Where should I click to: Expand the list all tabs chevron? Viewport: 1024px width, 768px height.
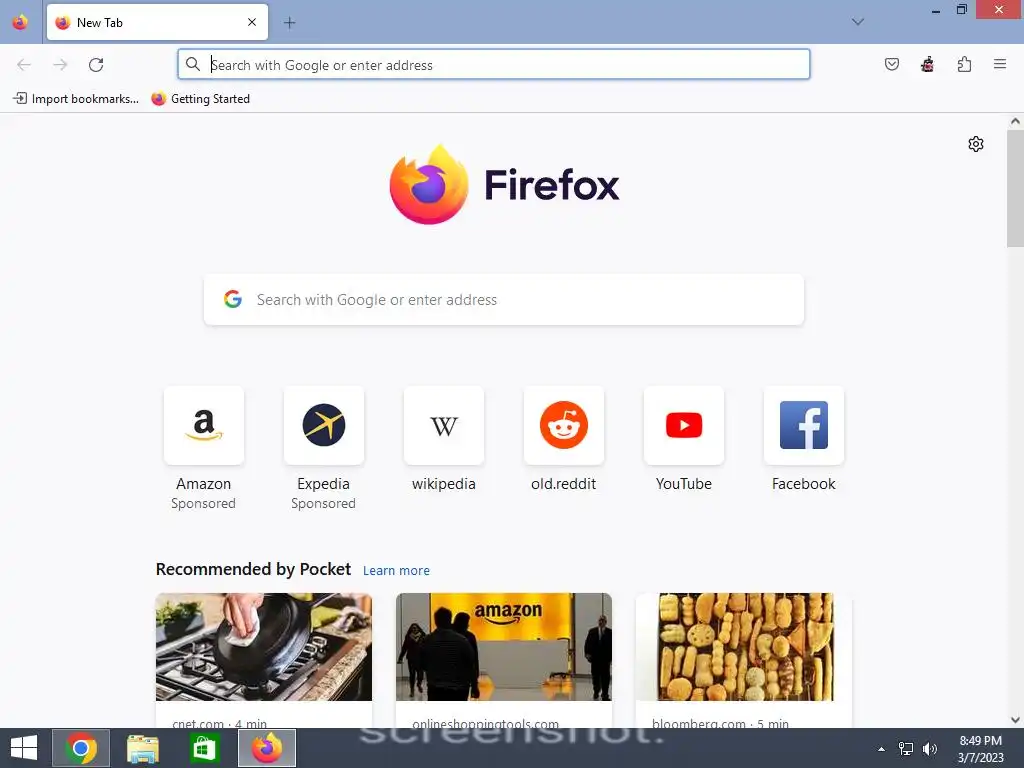tap(858, 22)
